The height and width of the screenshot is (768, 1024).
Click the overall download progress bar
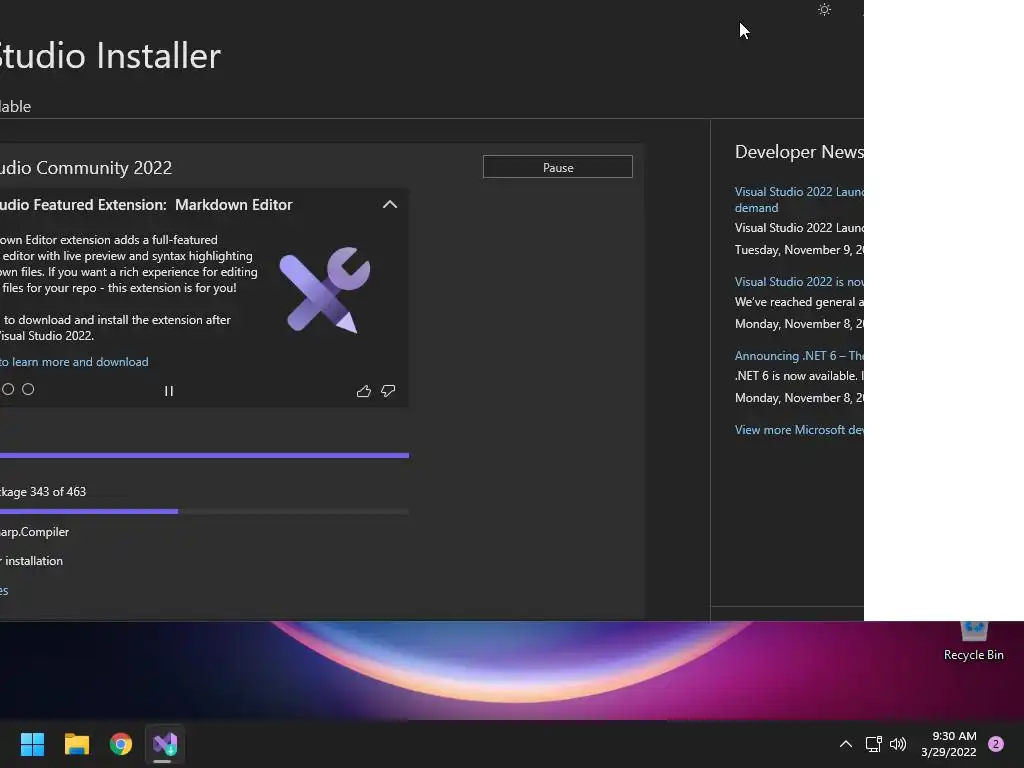(204, 455)
